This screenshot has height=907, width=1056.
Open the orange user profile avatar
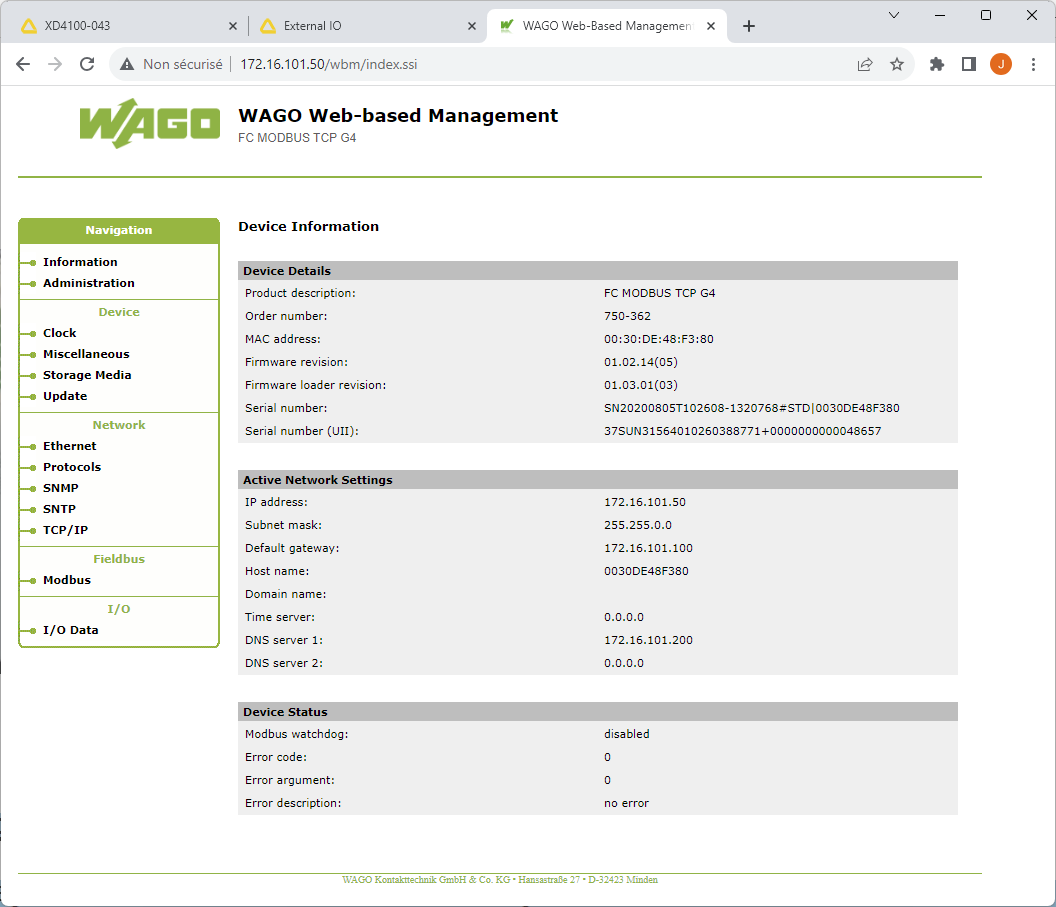[x=1000, y=64]
